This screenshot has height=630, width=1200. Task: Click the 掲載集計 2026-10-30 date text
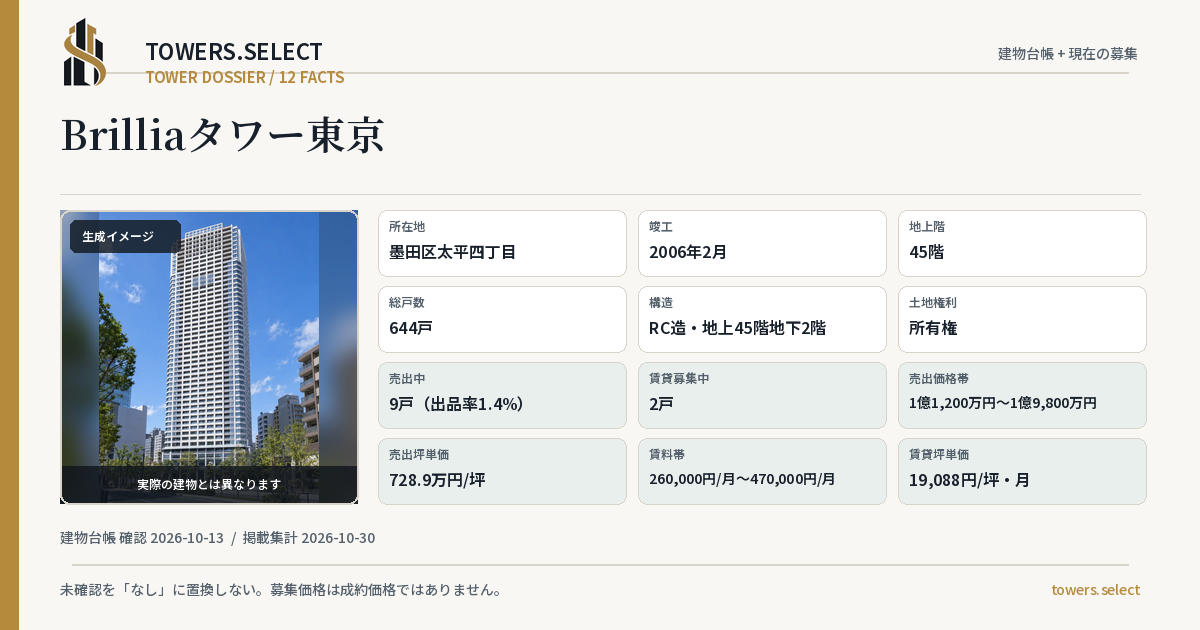tap(309, 538)
